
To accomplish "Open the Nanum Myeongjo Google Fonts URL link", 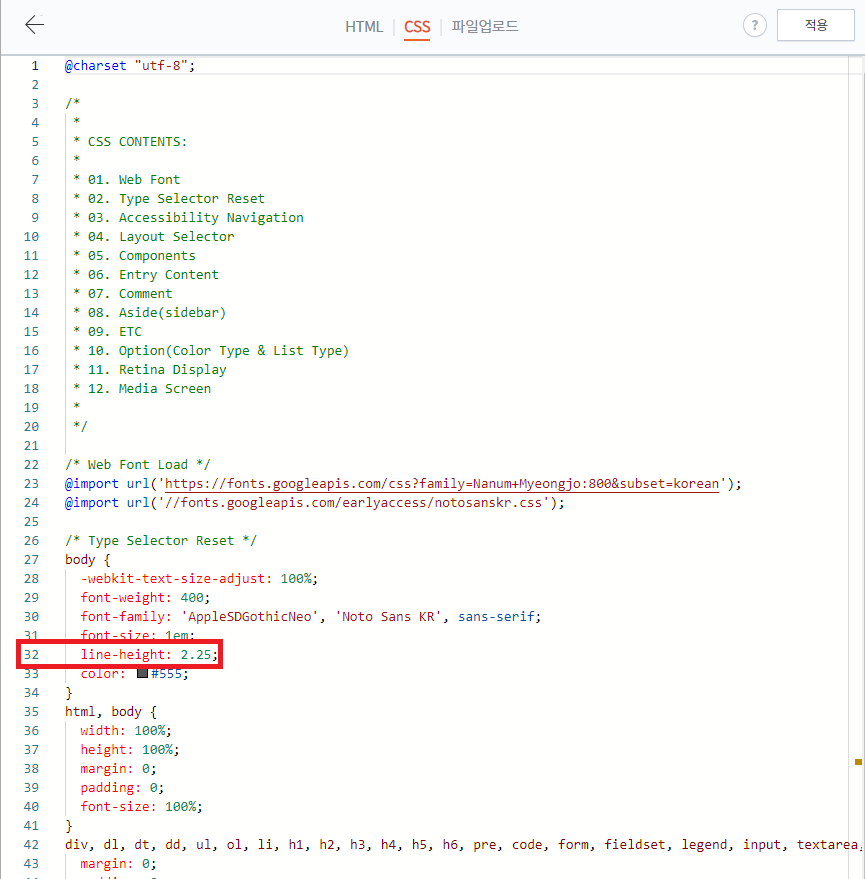I will 442,484.
